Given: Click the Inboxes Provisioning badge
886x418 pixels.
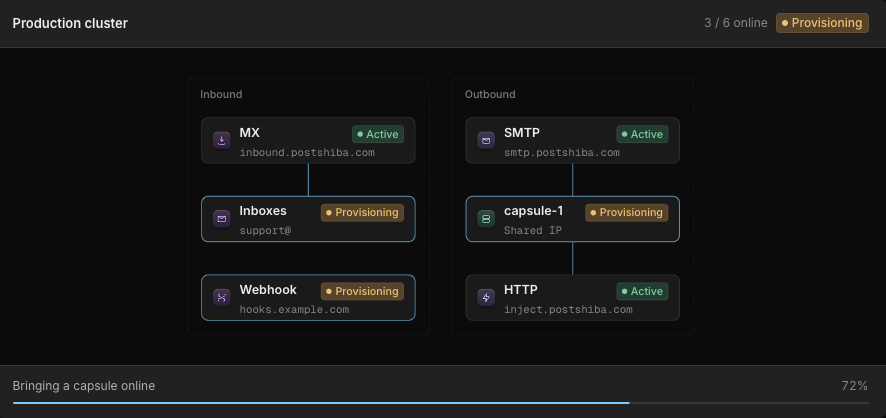Looking at the screenshot, I should pyautogui.click(x=362, y=212).
